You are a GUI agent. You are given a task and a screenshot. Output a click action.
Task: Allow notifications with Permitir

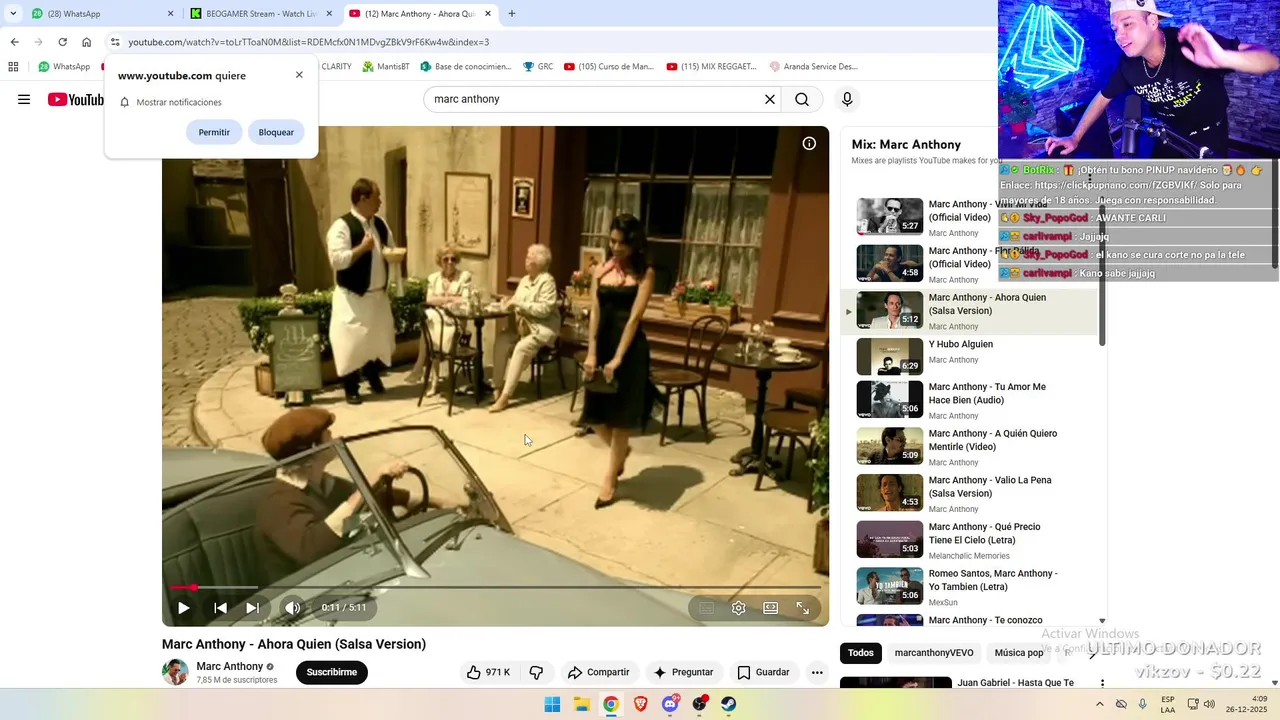point(214,132)
